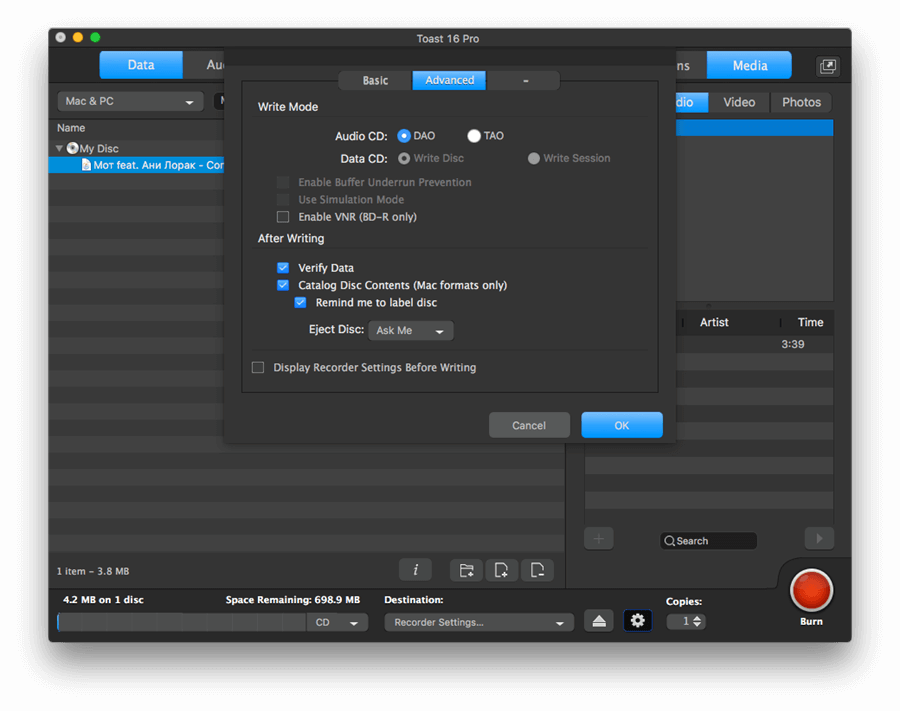Click '4.2 MB on 1 disc' text

click(103, 600)
